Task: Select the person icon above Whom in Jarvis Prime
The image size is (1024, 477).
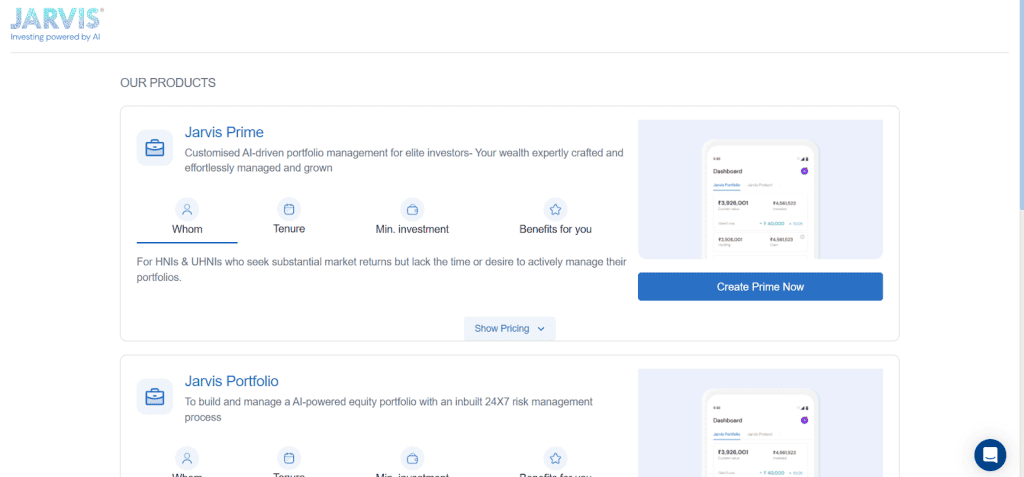Action: point(187,210)
